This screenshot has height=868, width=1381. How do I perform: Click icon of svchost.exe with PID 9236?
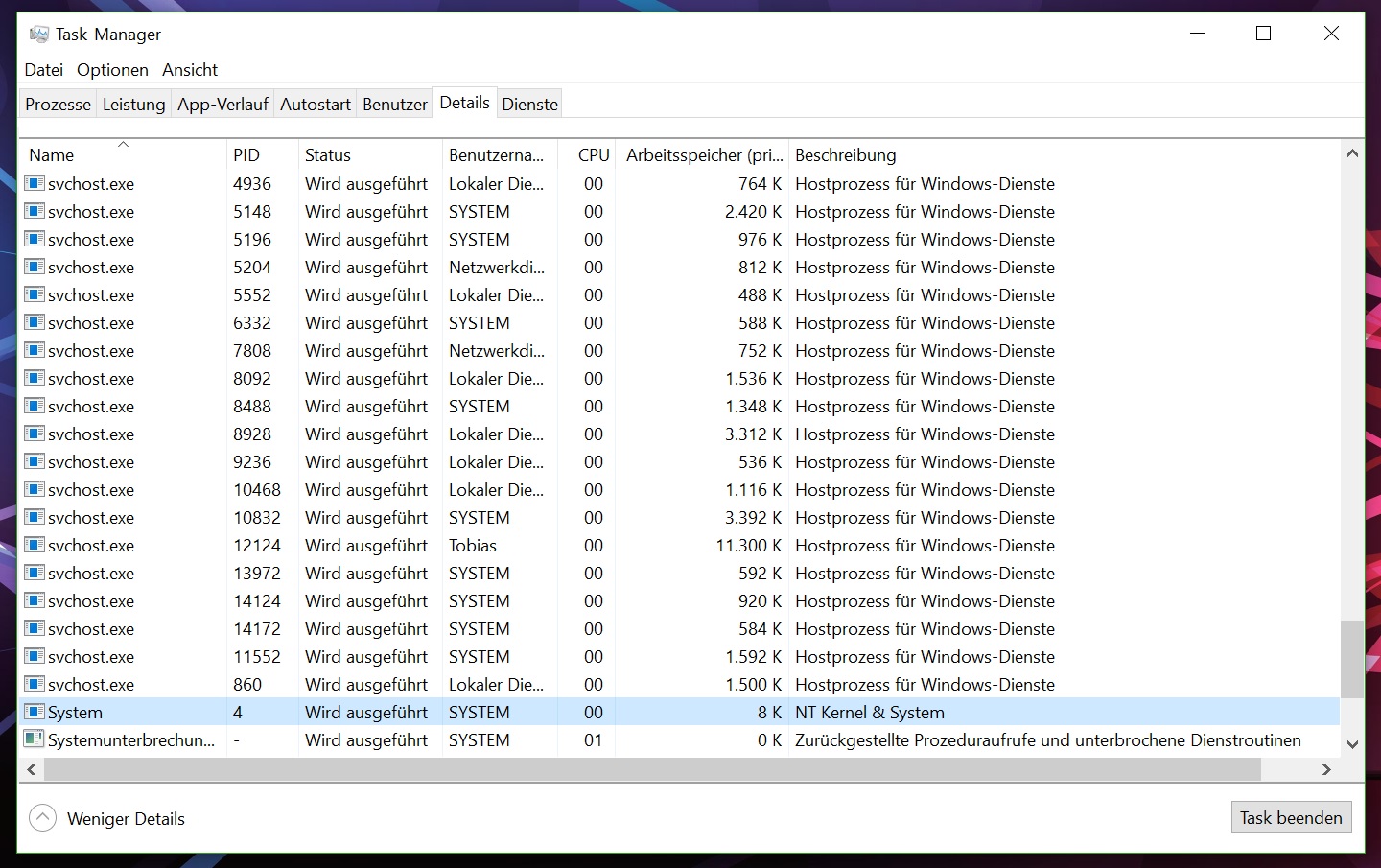[35, 461]
